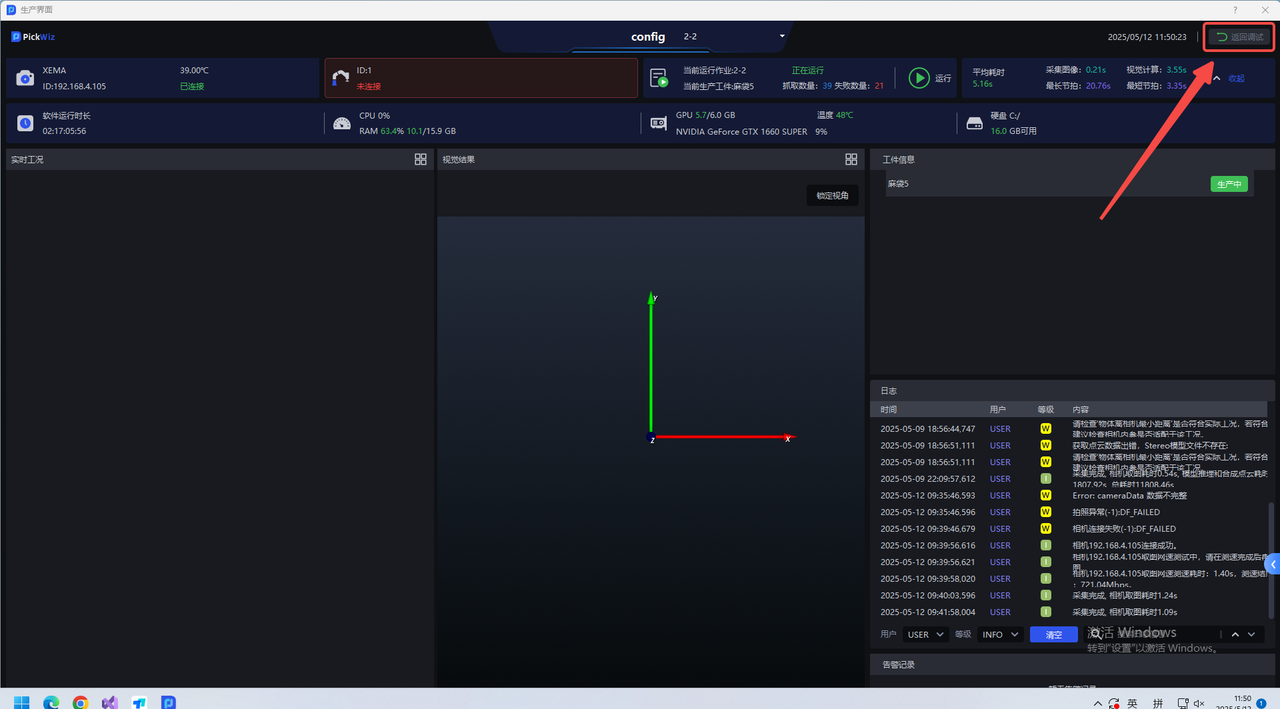Click the CPU gauge icon
Viewport: 1280px width, 709px height.
342,123
